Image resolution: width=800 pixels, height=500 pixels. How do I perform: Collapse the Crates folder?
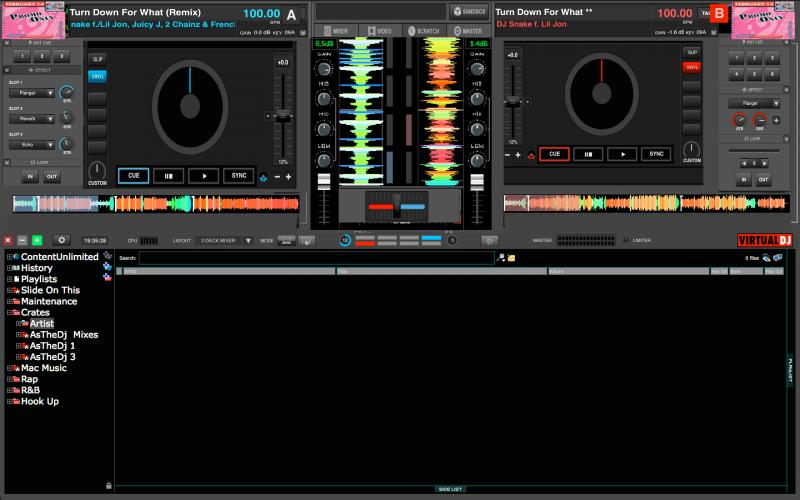[9, 313]
